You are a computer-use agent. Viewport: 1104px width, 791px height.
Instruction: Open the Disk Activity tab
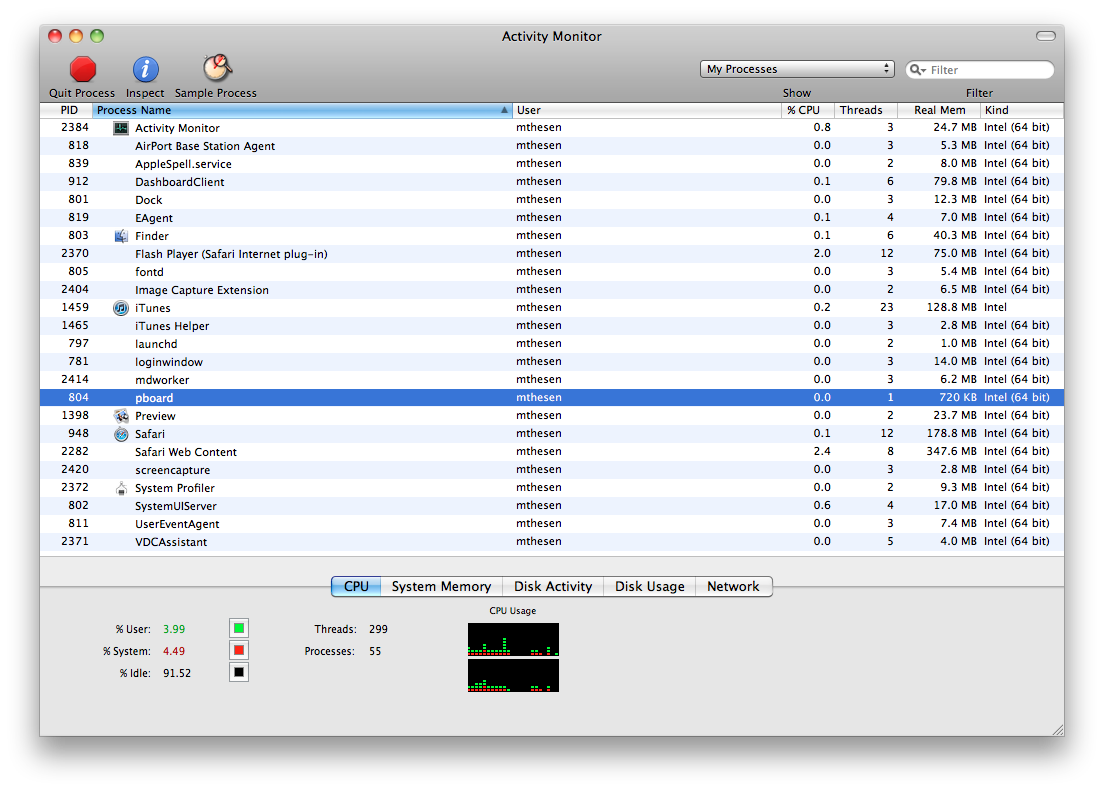coord(553,586)
